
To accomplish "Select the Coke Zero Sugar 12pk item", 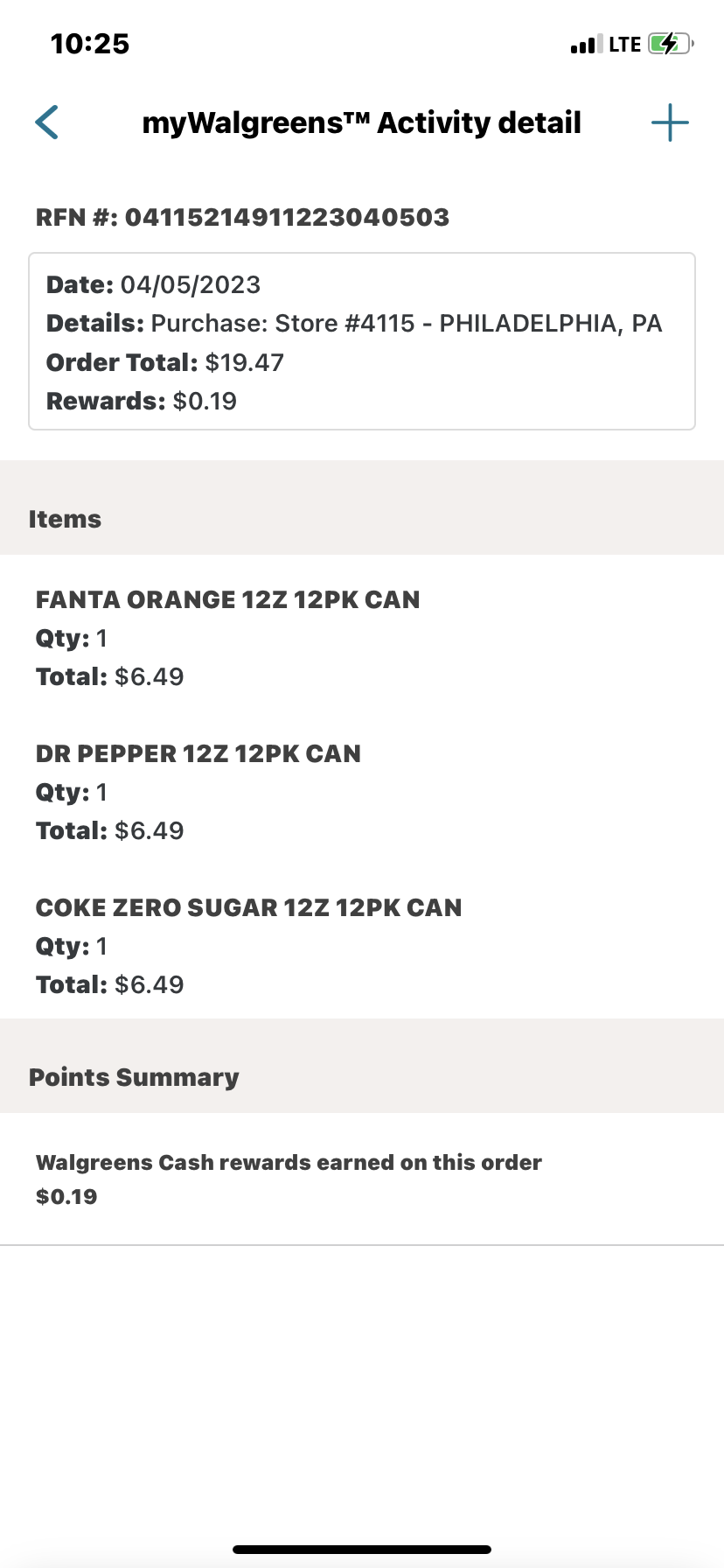I will pos(248,908).
